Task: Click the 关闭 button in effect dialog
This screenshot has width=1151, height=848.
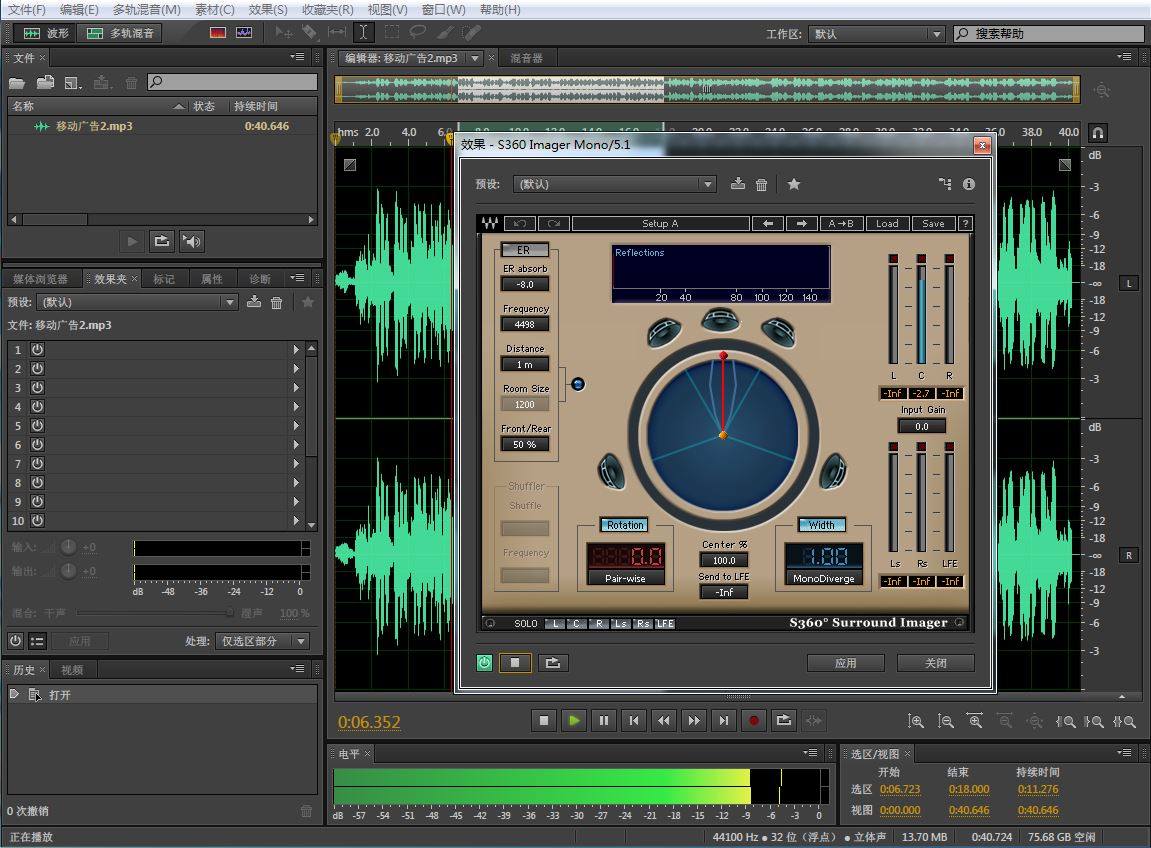Action: tap(935, 663)
